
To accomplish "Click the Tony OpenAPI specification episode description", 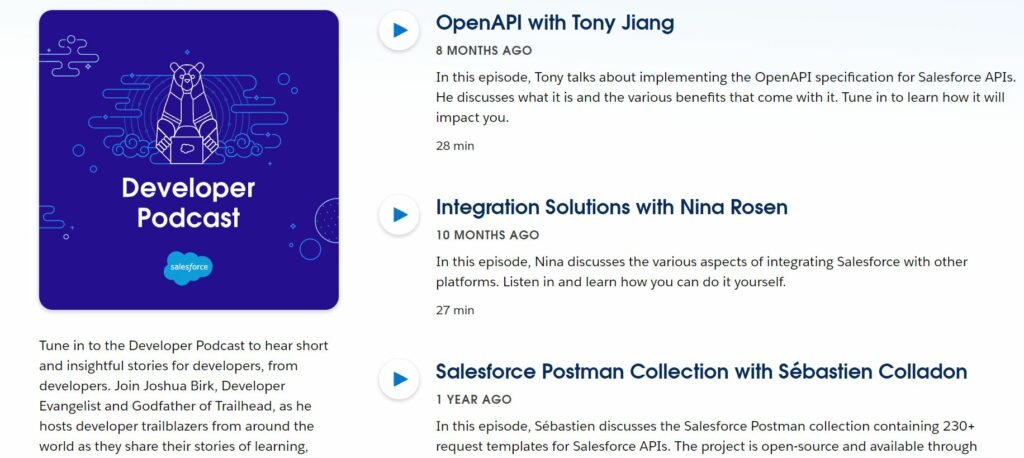I will (x=726, y=98).
